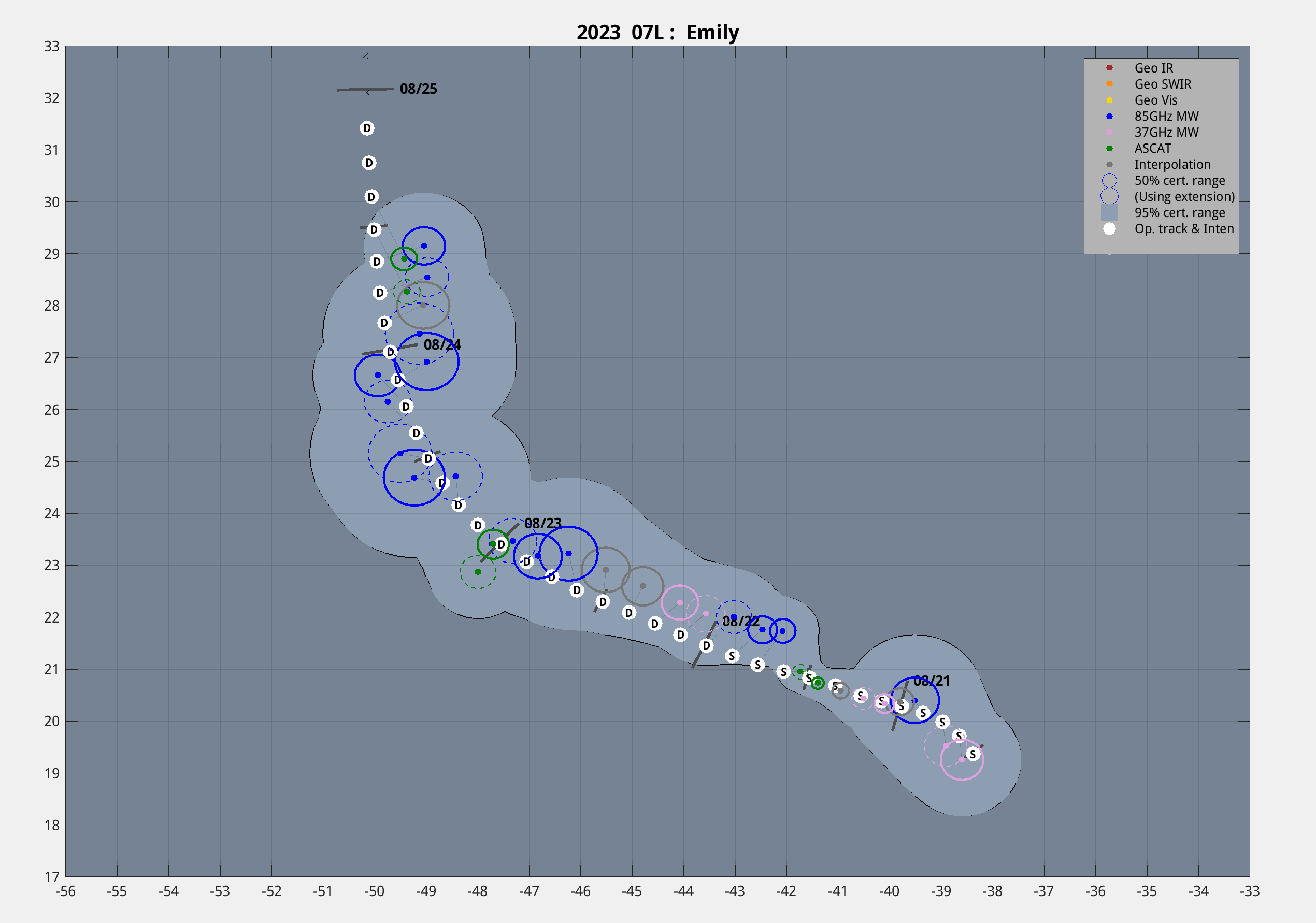Screen dimensions: 1316x923
Task: Click the 08/21 date label
Action: point(931,681)
